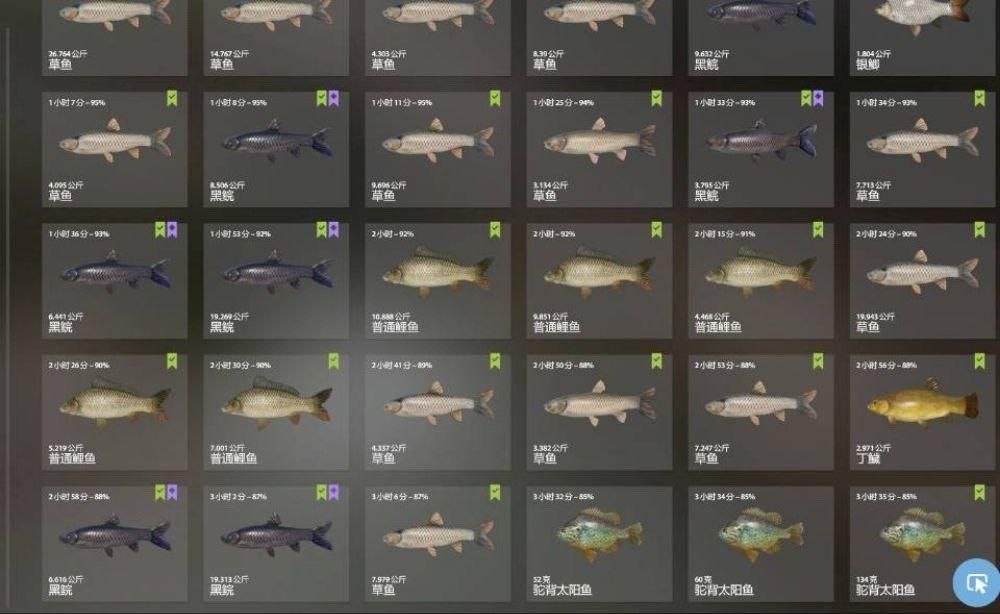The width and height of the screenshot is (1000, 614).
Task: Select the 2小时15分 普通鲤鱼 4.468公斤 card
Action: pos(761,281)
